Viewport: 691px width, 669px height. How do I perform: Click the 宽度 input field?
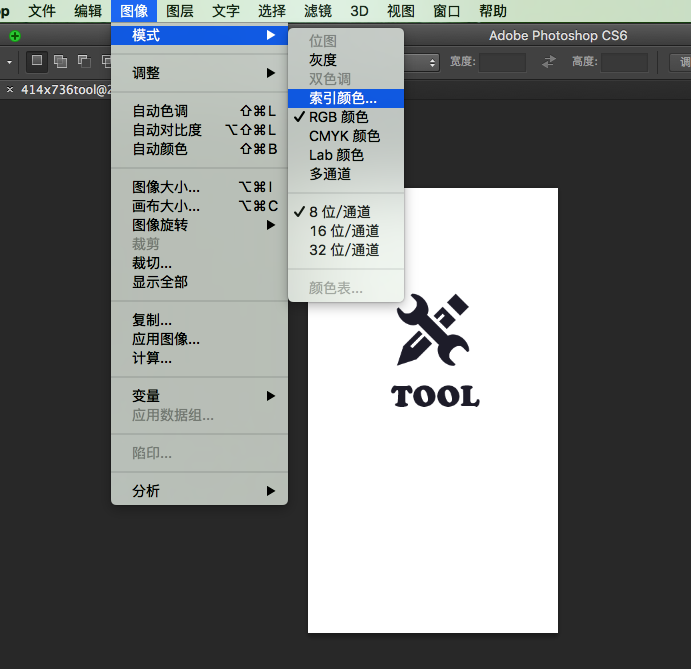click(502, 62)
